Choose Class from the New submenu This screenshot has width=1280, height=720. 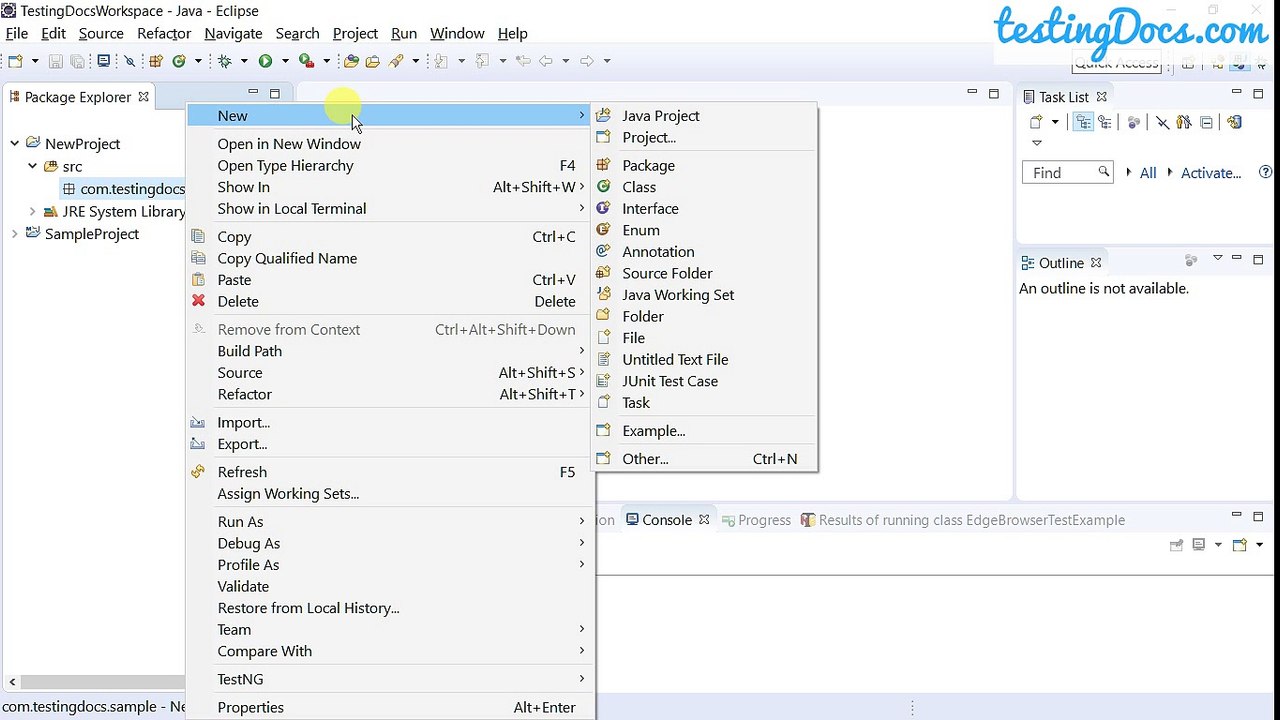(x=704, y=187)
